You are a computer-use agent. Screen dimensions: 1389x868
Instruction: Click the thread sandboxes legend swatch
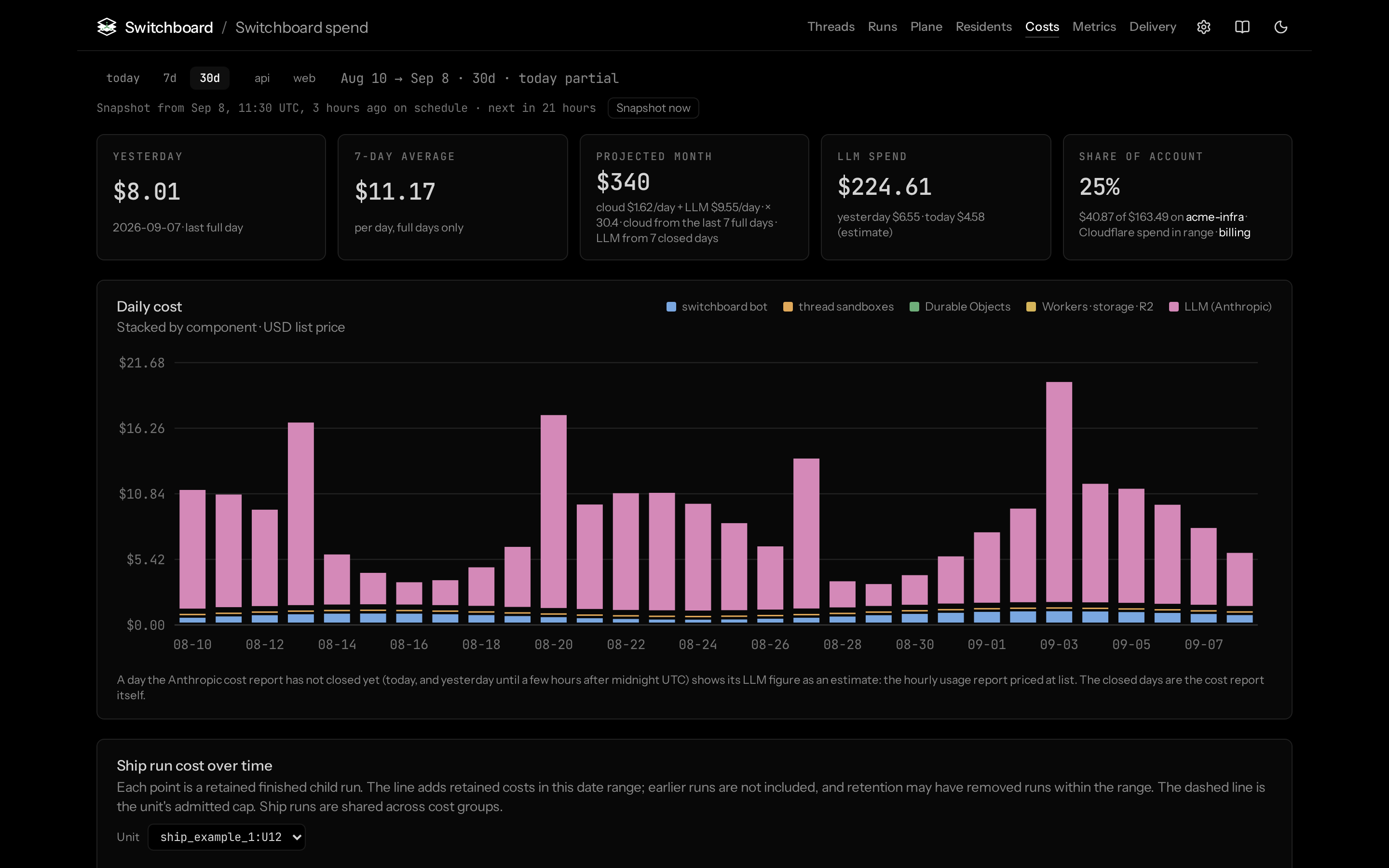(x=788, y=307)
